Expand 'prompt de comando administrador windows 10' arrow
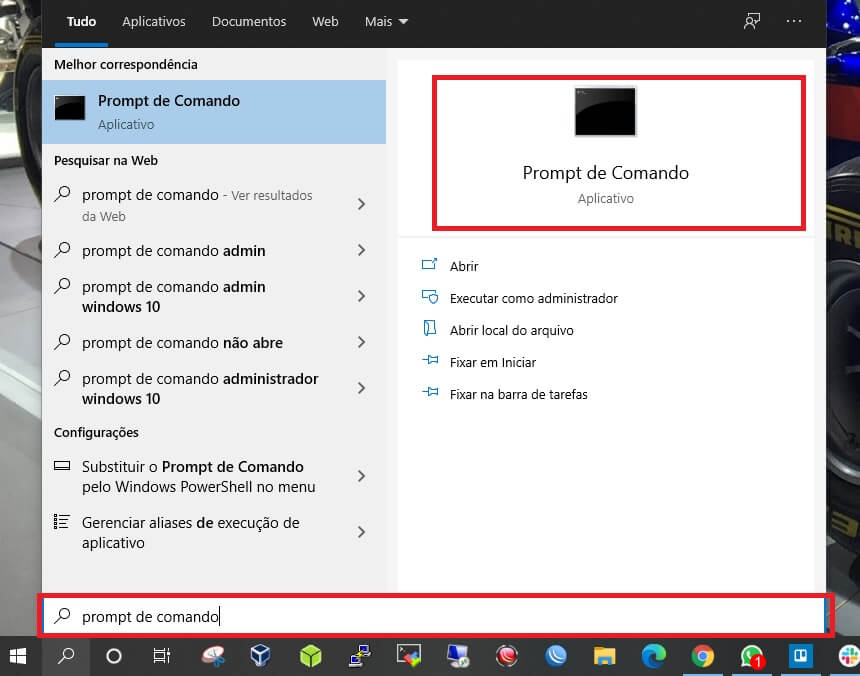This screenshot has height=676, width=860. pyautogui.click(x=361, y=389)
